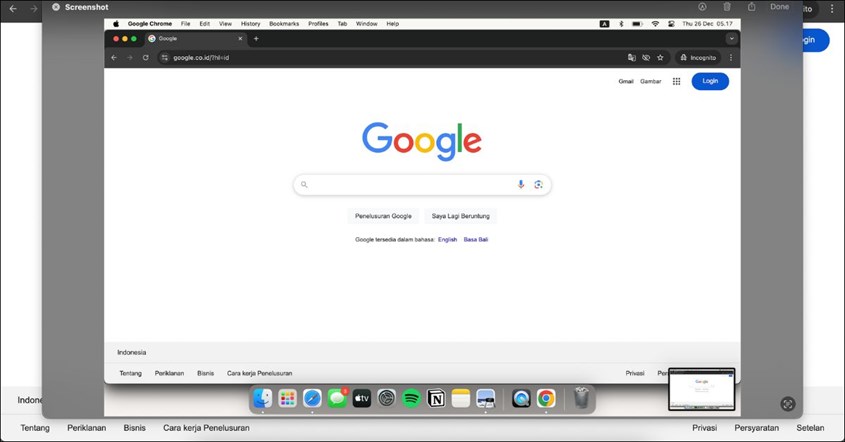Screen dimensions: 845x442
Task: Open Chrome's three-dot menu next to Incognito
Action: pos(731,58)
